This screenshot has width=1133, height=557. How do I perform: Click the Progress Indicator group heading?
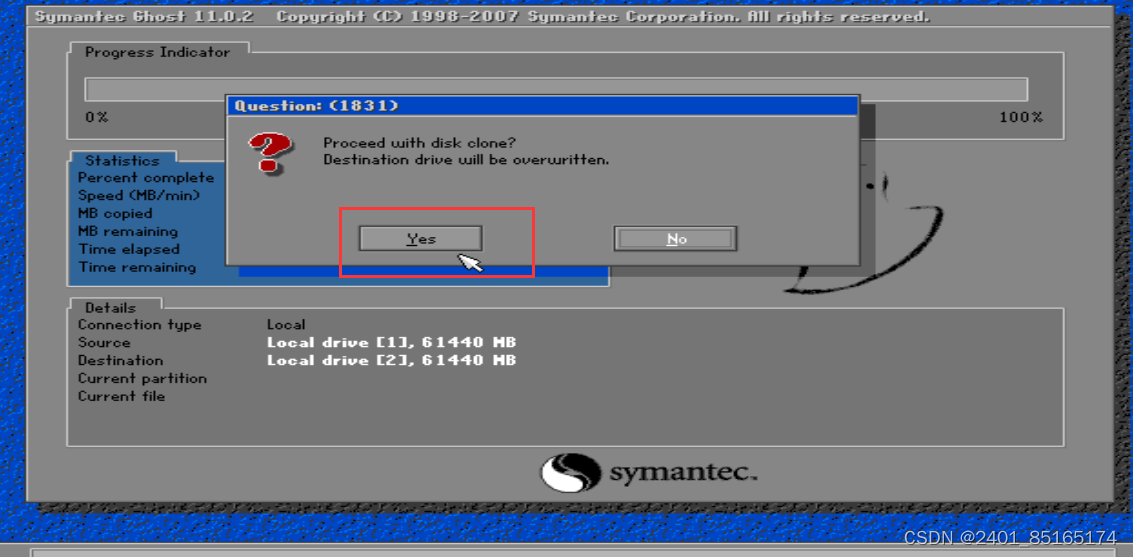click(x=158, y=53)
